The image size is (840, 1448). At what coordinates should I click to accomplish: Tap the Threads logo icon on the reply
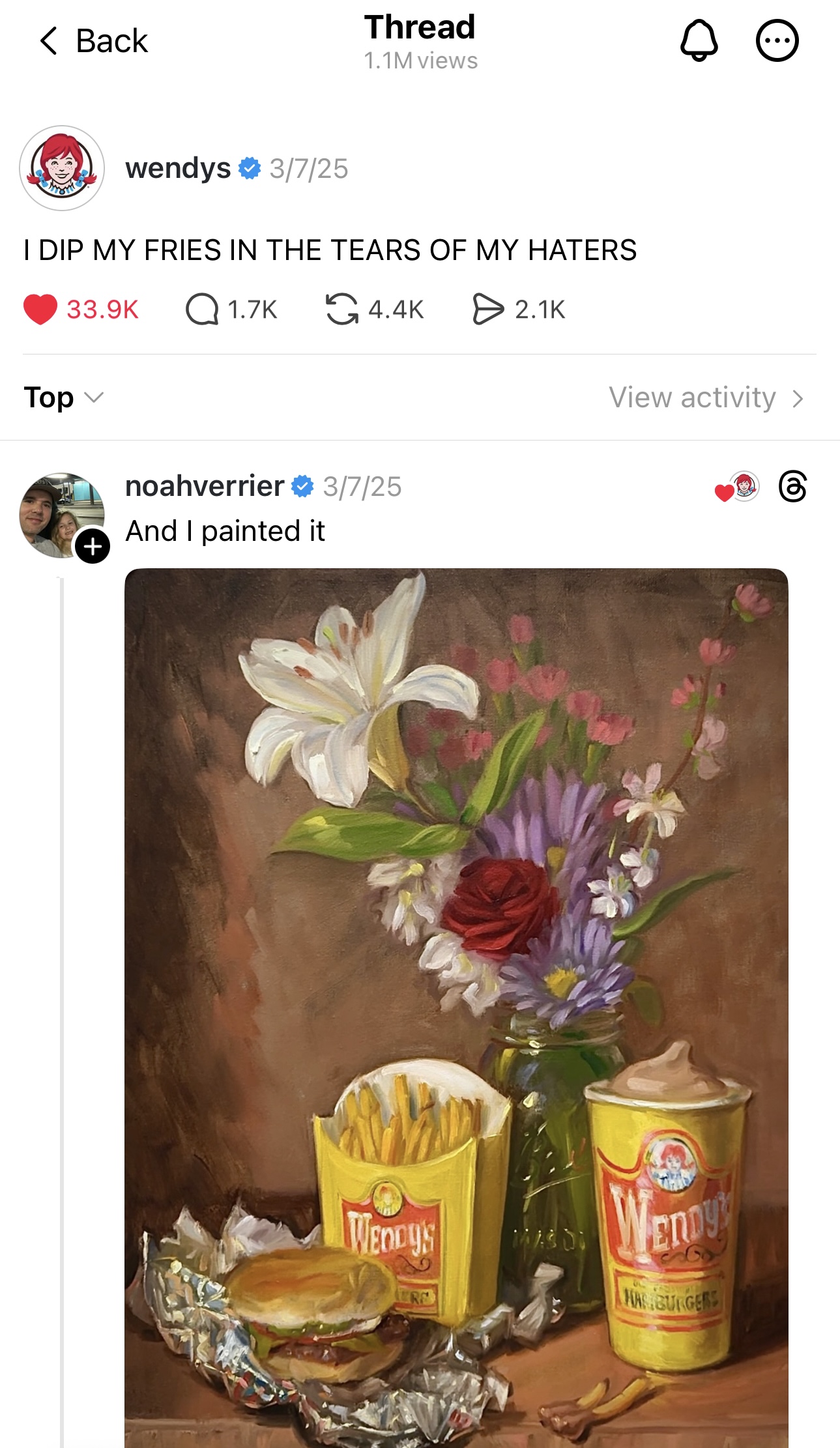(792, 487)
